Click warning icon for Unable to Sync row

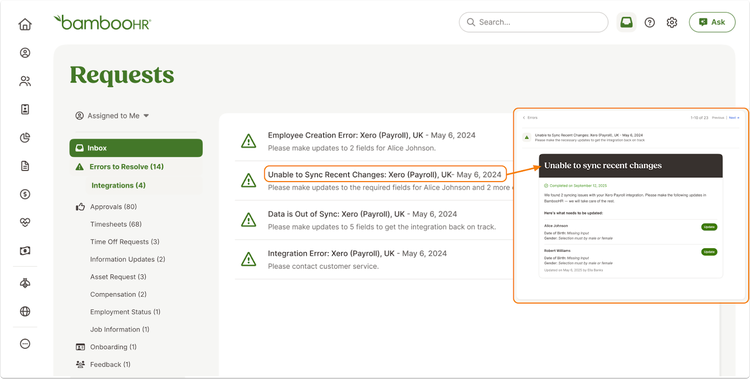[248, 180]
